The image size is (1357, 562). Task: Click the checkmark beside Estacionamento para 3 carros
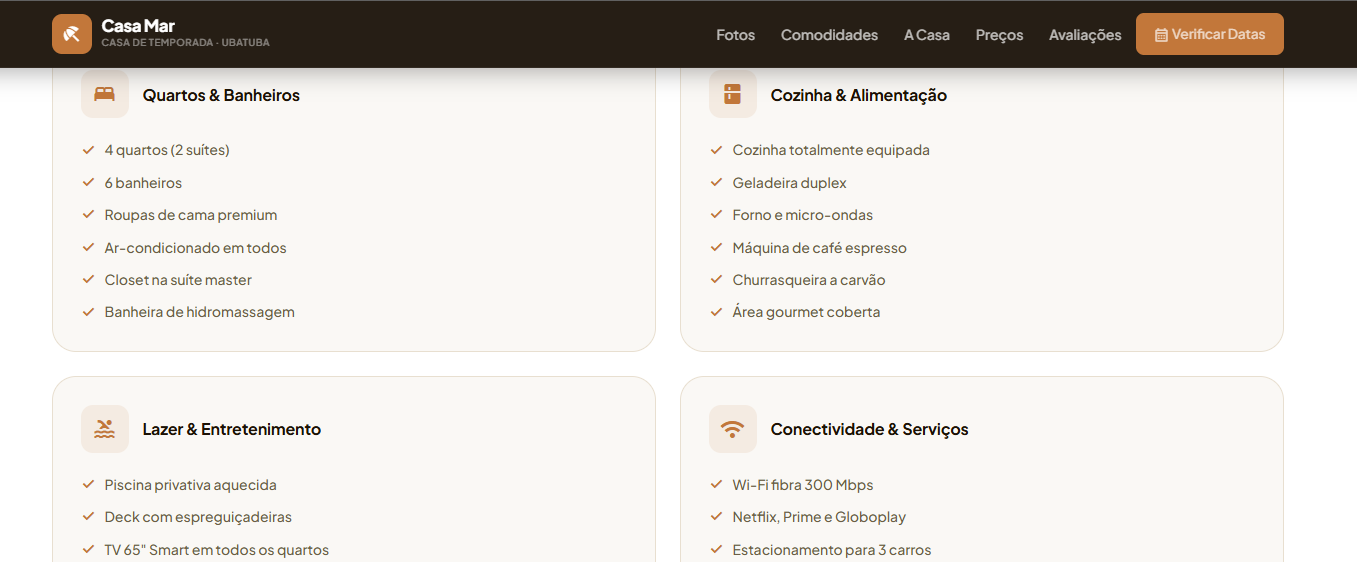[x=716, y=550]
